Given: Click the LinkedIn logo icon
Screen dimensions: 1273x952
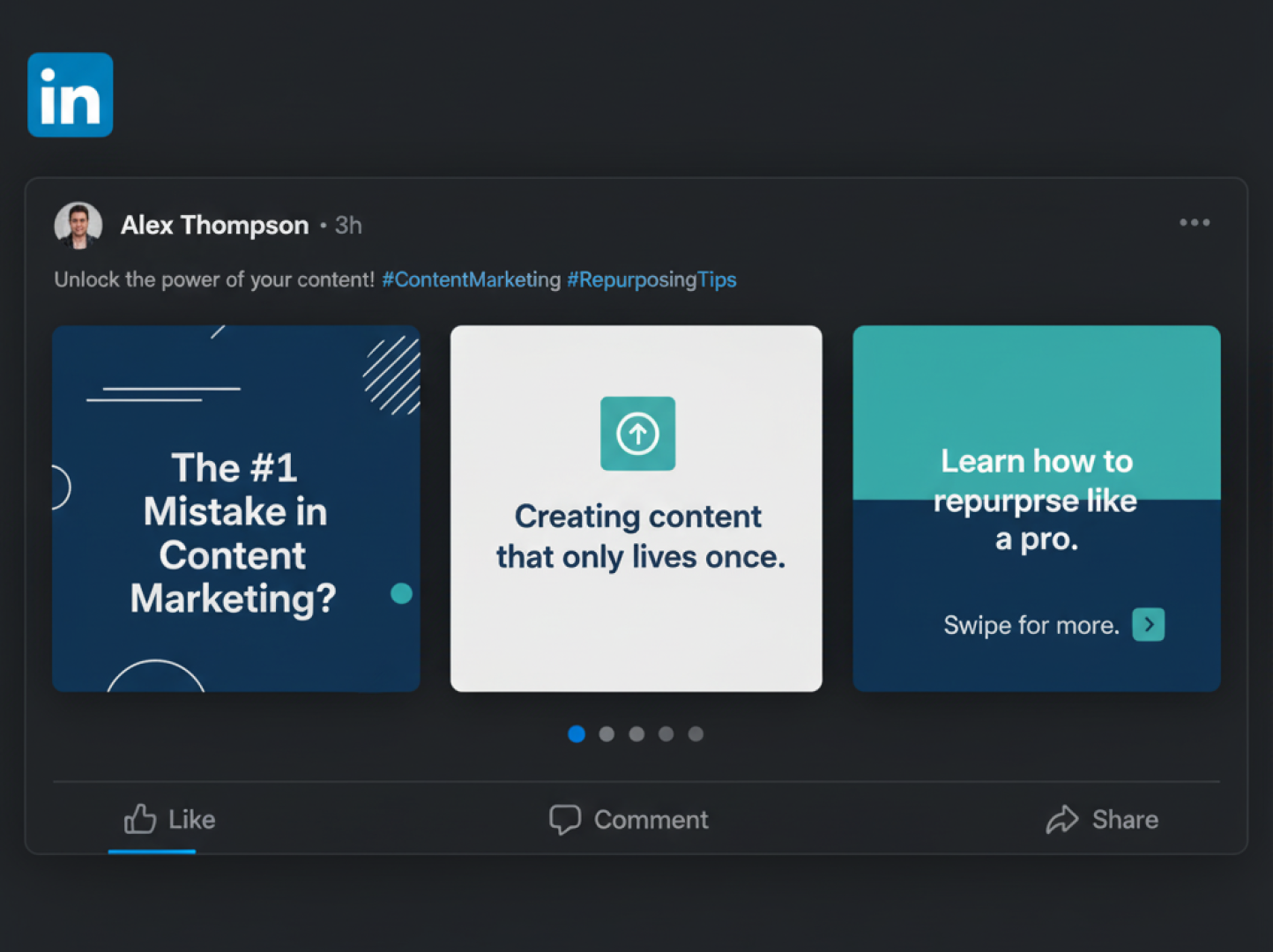Looking at the screenshot, I should click(71, 95).
